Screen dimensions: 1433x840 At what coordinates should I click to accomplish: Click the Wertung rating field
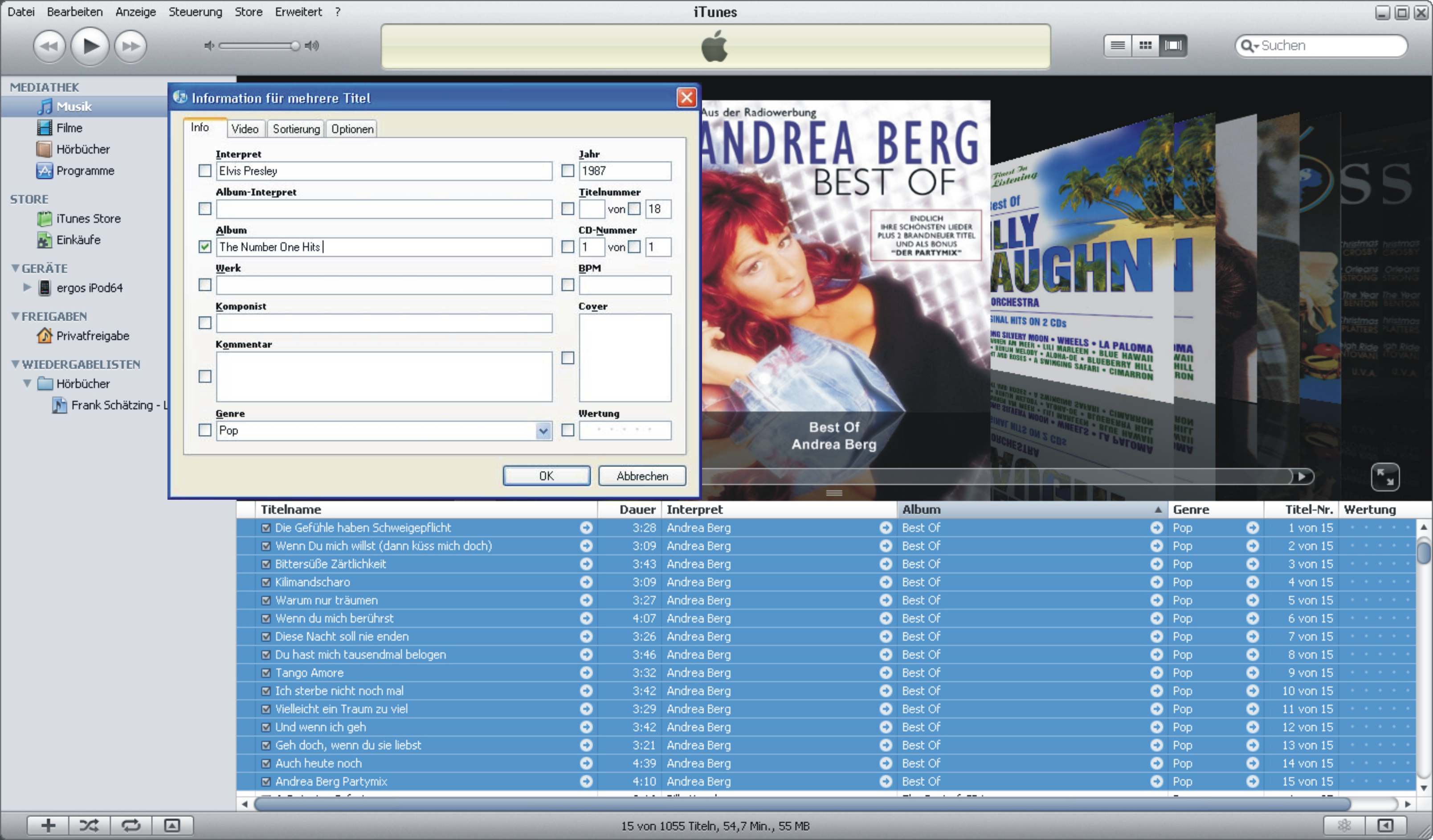tap(625, 431)
